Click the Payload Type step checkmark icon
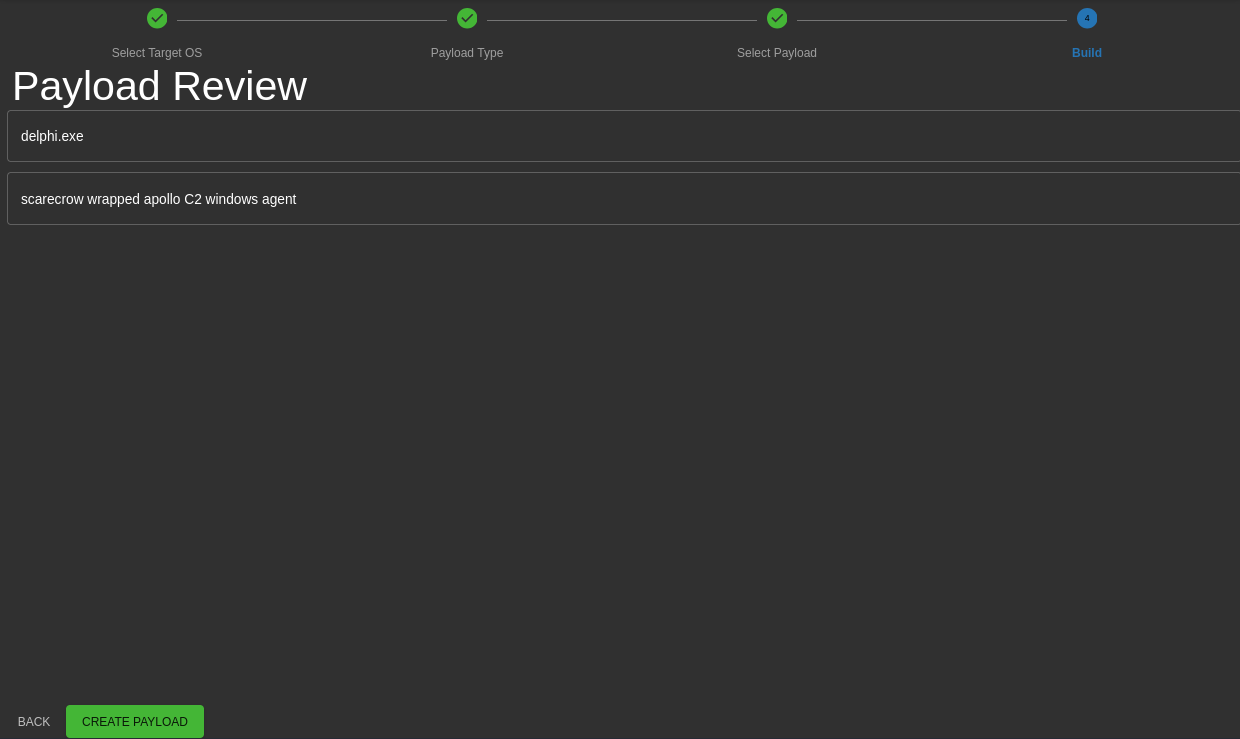1240x739 pixels. point(467,18)
